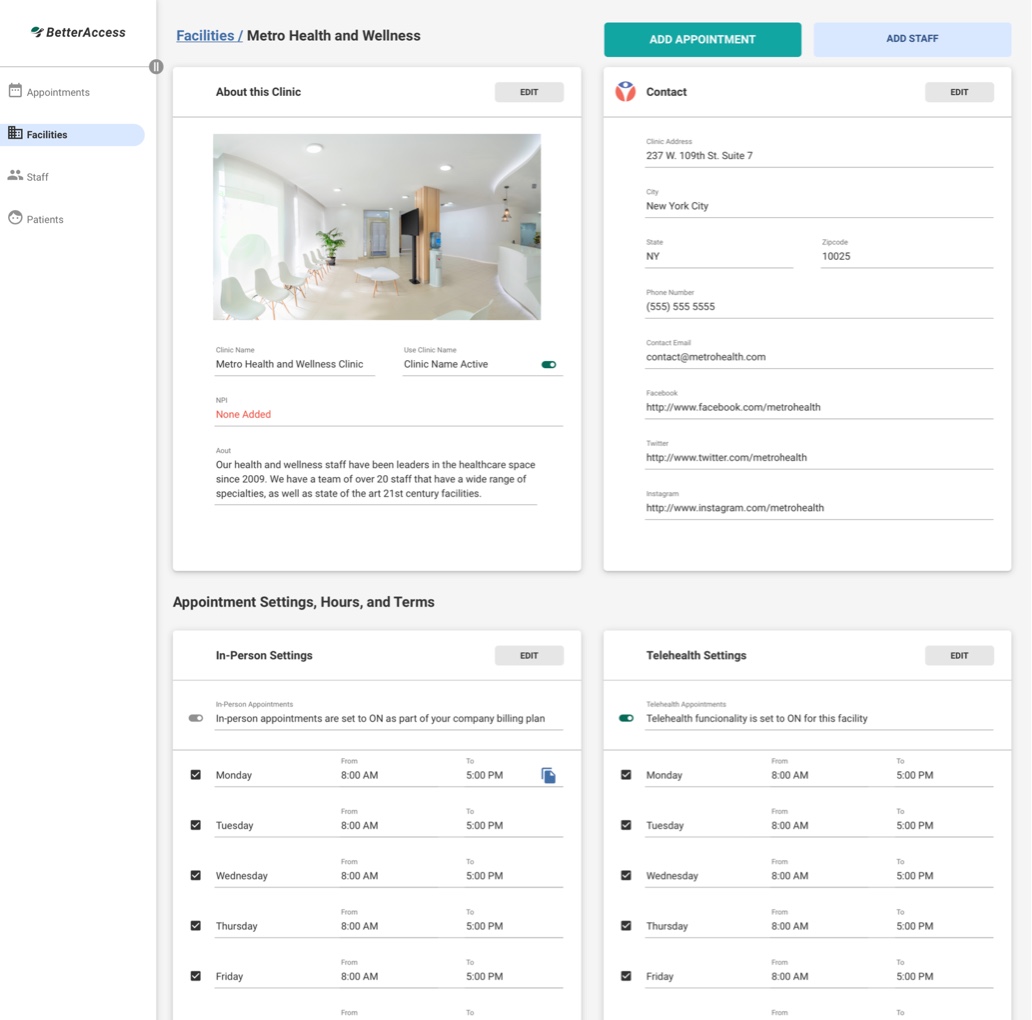Viewport: 1032px width, 1020px height.
Task: Disable Telehealth Appointments for this facility
Action: point(626,717)
